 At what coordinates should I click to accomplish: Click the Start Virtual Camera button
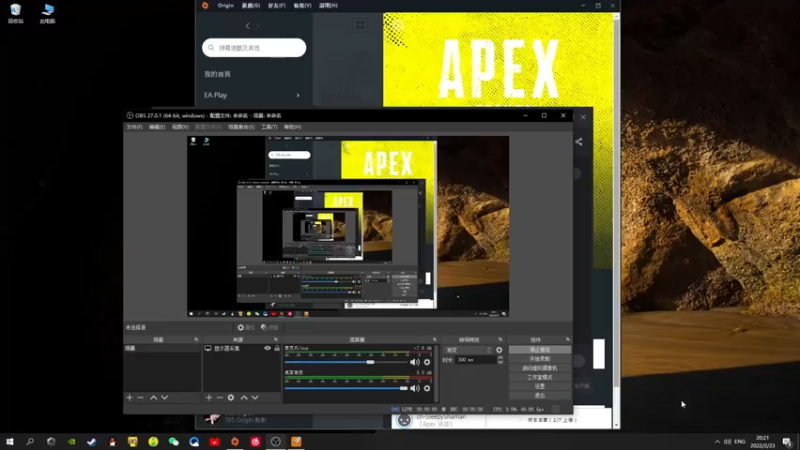[540, 368]
